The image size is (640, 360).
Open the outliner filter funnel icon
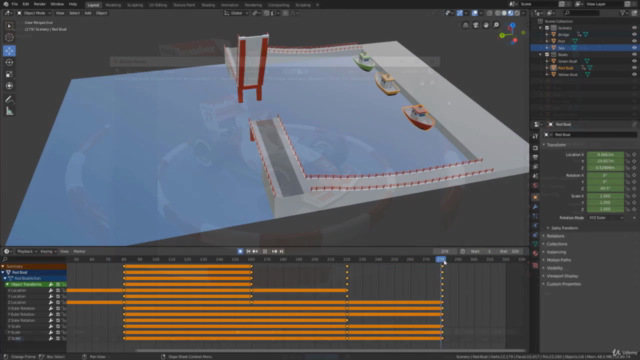click(x=623, y=13)
